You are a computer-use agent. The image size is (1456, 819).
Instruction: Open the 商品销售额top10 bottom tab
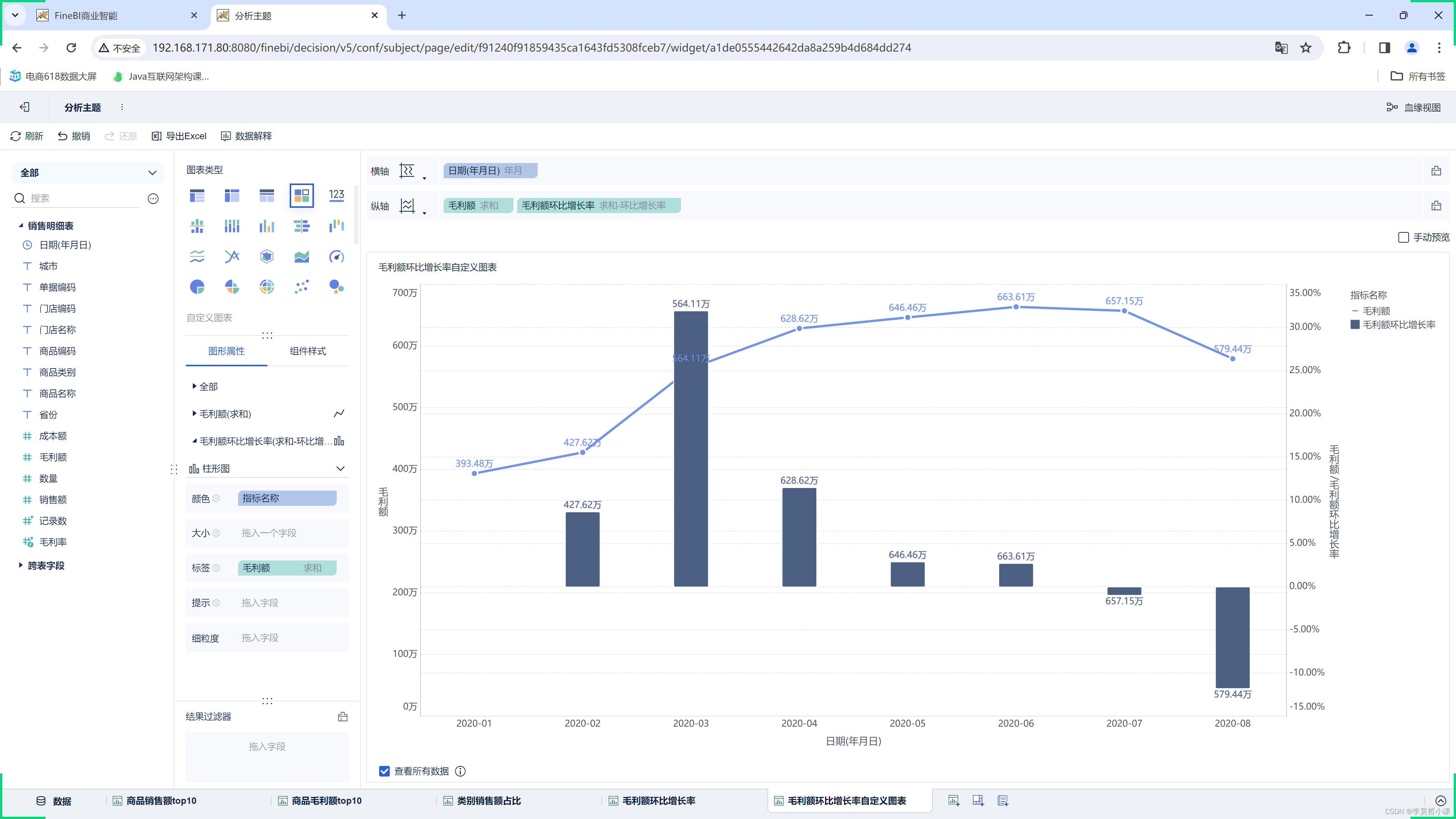155,800
